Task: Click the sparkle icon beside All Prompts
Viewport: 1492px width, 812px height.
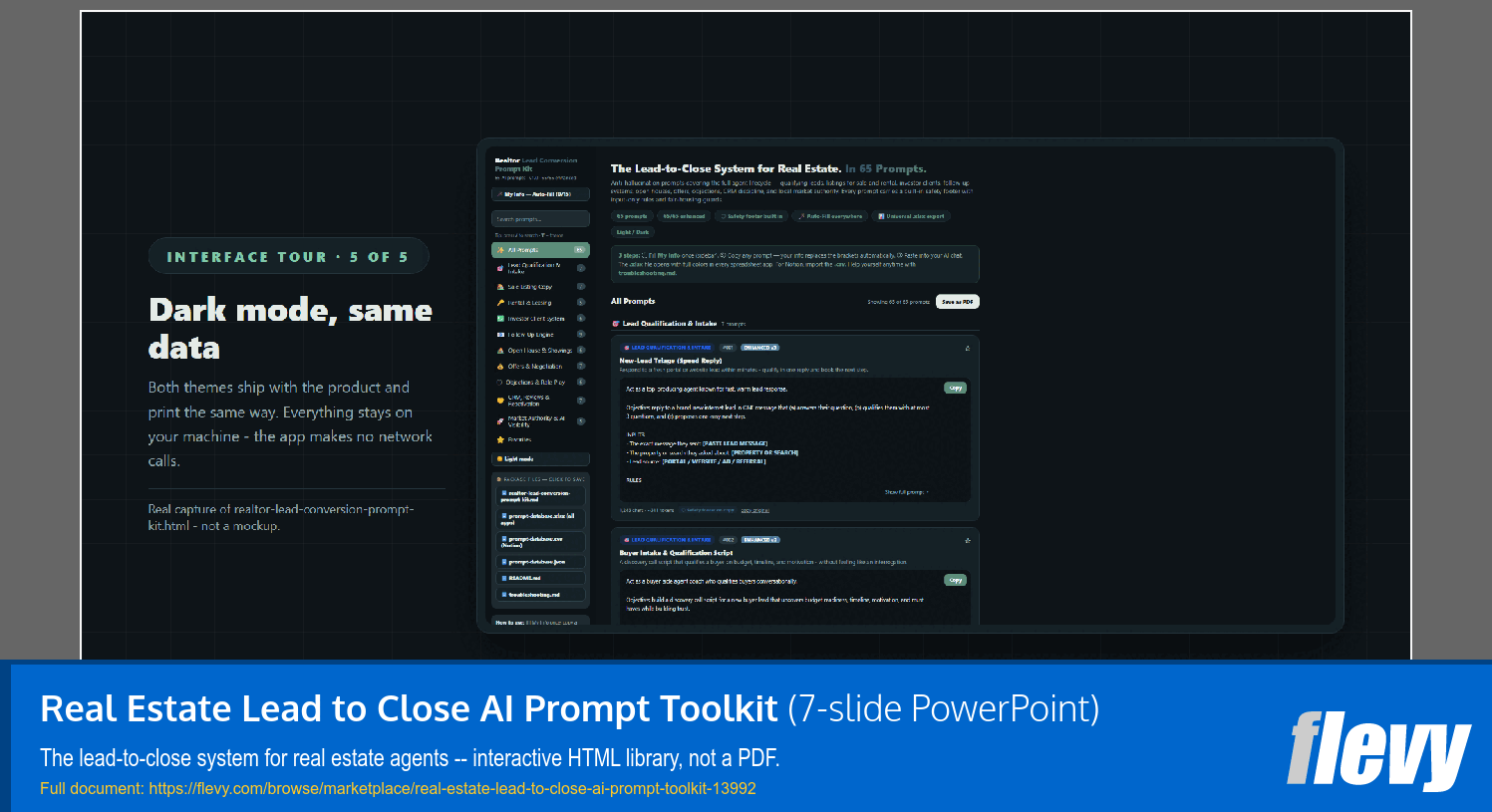Action: 500,250
